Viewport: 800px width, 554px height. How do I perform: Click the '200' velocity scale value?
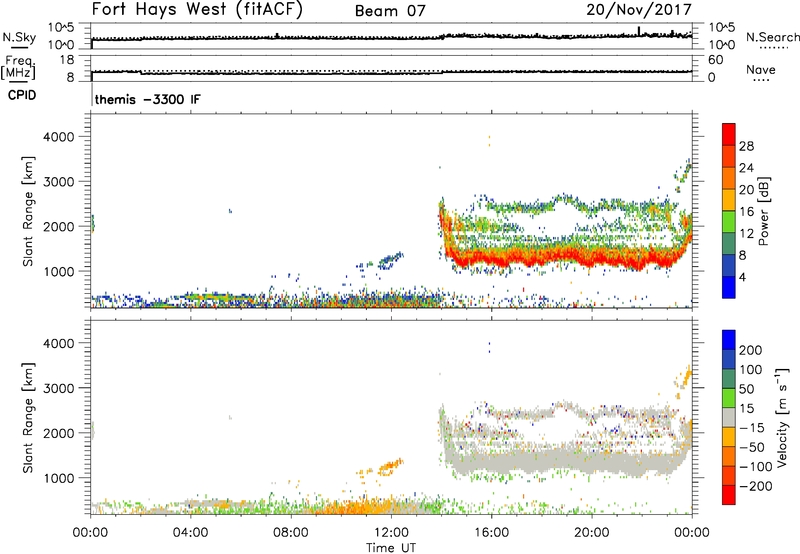tap(751, 350)
